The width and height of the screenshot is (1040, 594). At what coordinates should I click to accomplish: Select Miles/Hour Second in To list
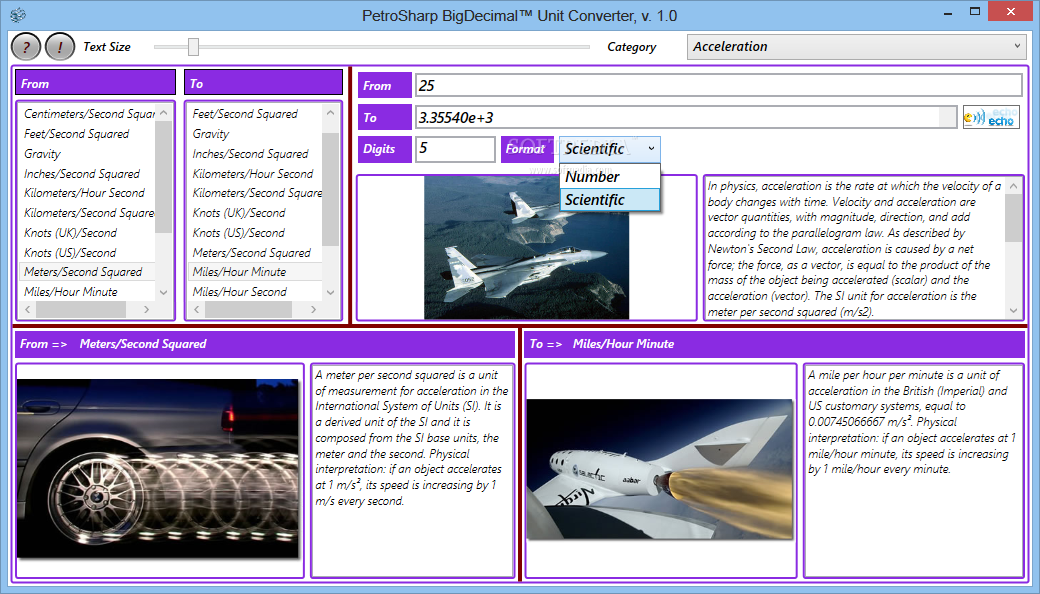[x=255, y=292]
